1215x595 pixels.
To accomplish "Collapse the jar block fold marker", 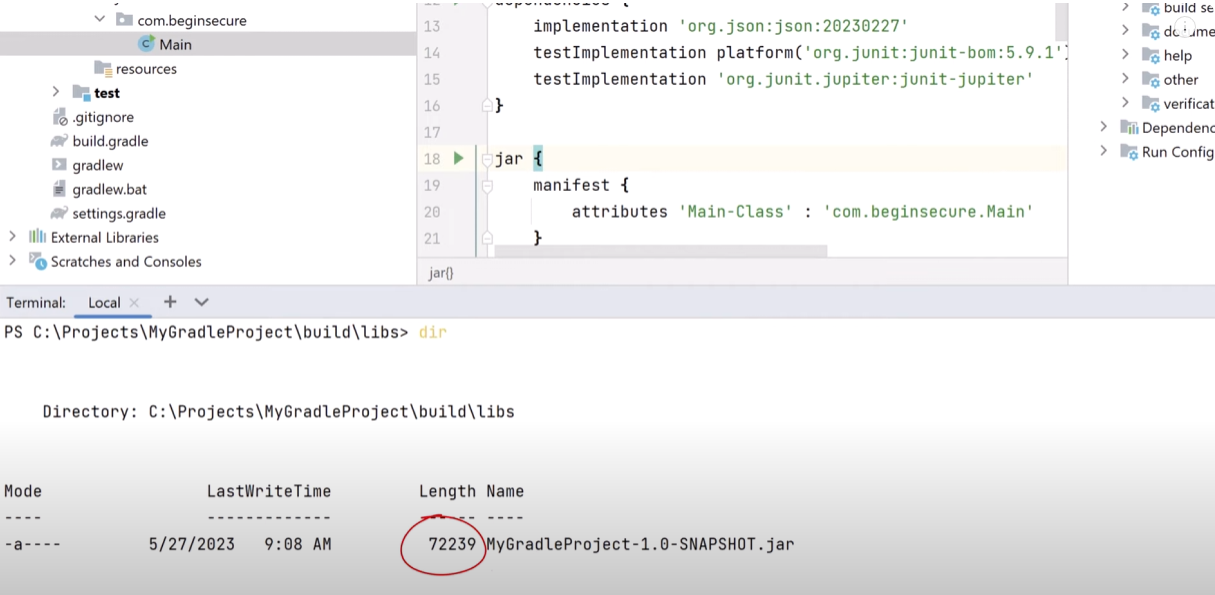I will pos(487,158).
